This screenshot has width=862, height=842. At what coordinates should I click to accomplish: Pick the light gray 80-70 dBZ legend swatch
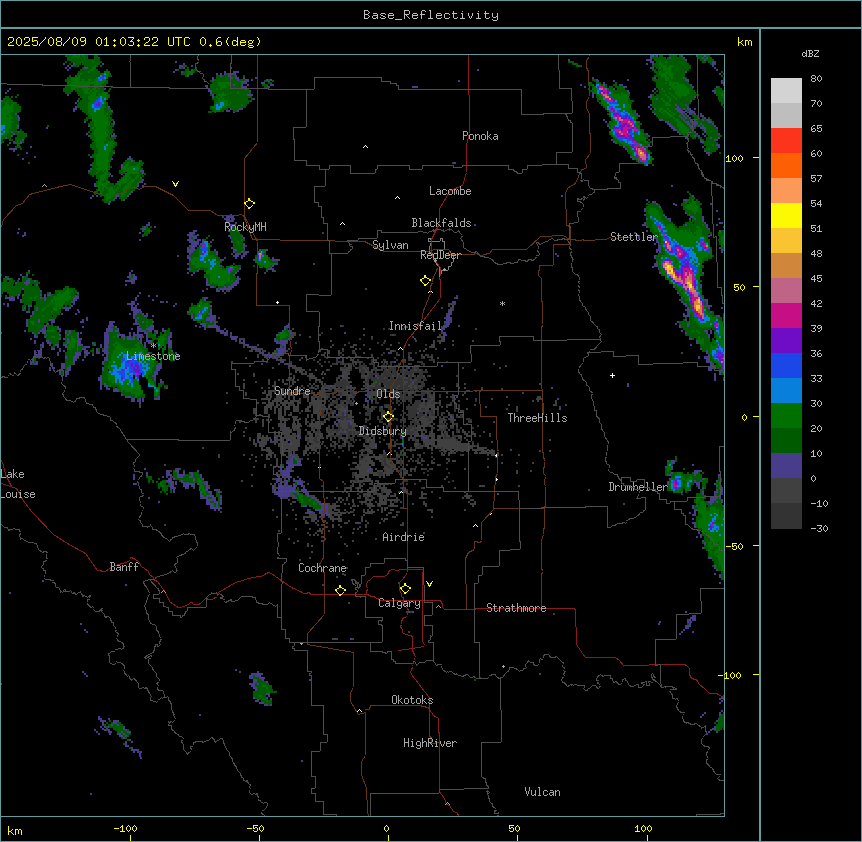786,91
